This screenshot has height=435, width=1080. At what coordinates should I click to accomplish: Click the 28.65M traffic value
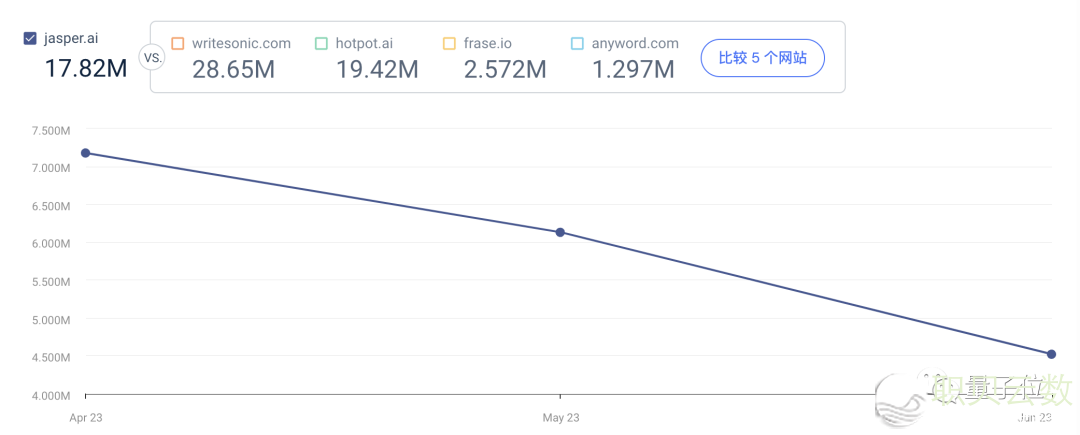233,70
